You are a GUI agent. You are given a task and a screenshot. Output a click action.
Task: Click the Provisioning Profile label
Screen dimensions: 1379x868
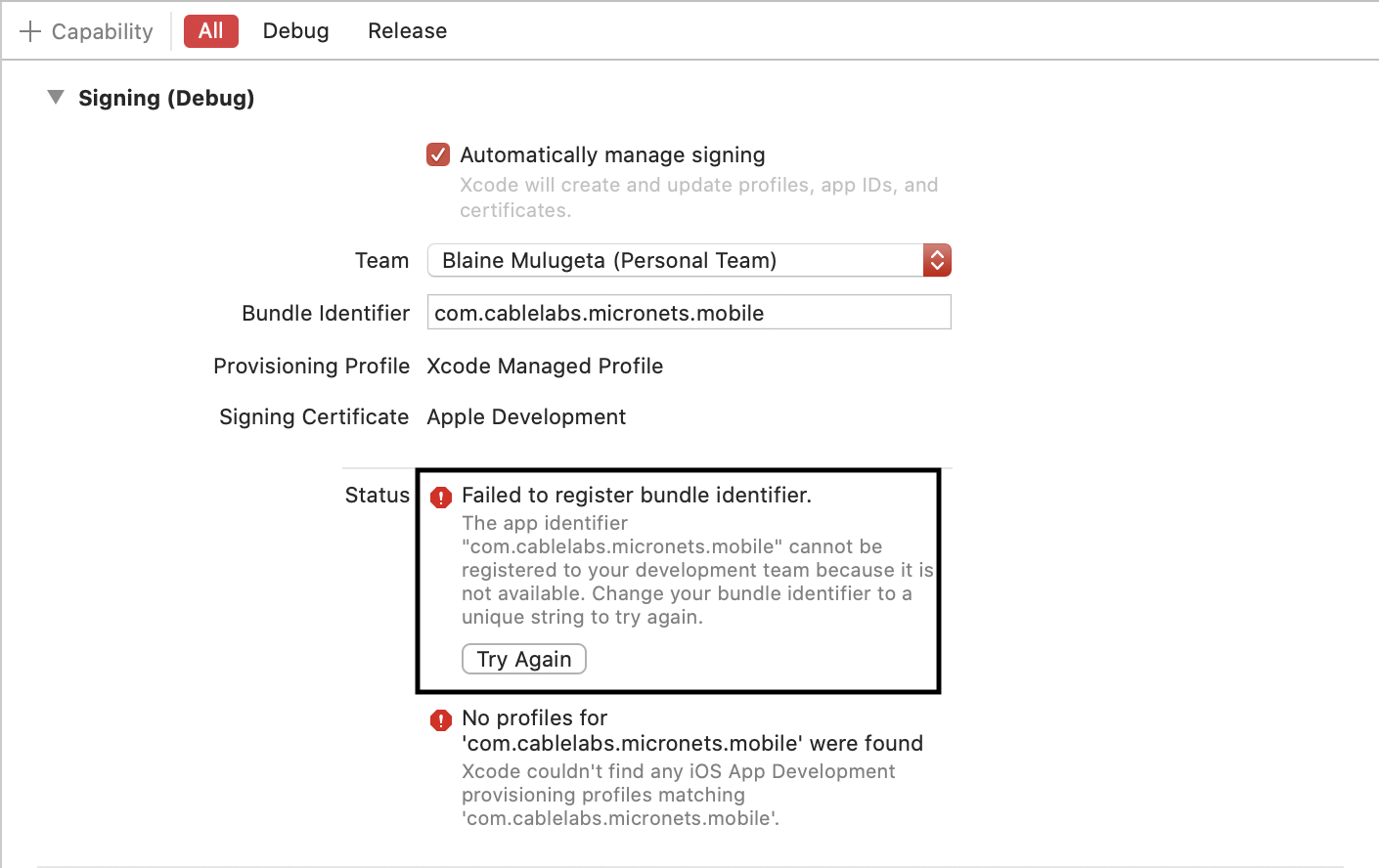coord(311,366)
